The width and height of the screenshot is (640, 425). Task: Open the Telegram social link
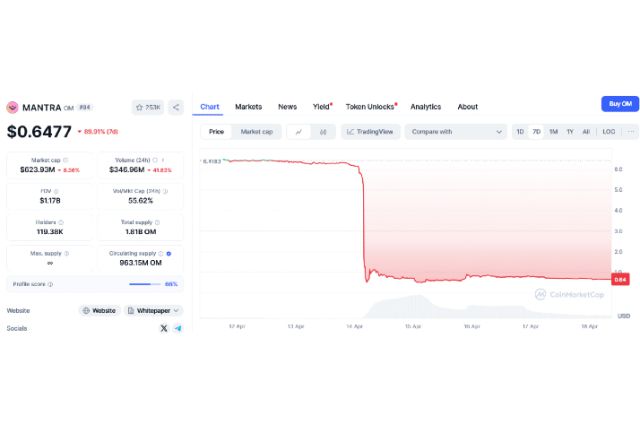(x=178, y=328)
